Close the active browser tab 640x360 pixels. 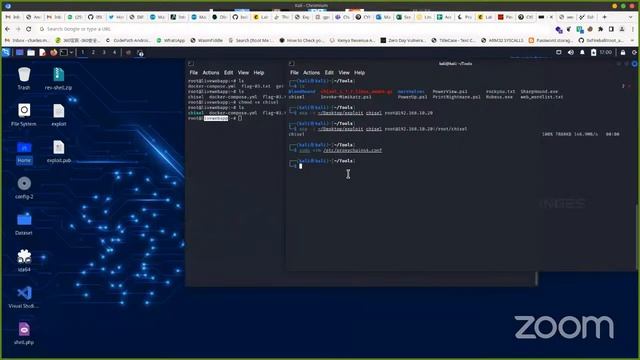click(551, 17)
